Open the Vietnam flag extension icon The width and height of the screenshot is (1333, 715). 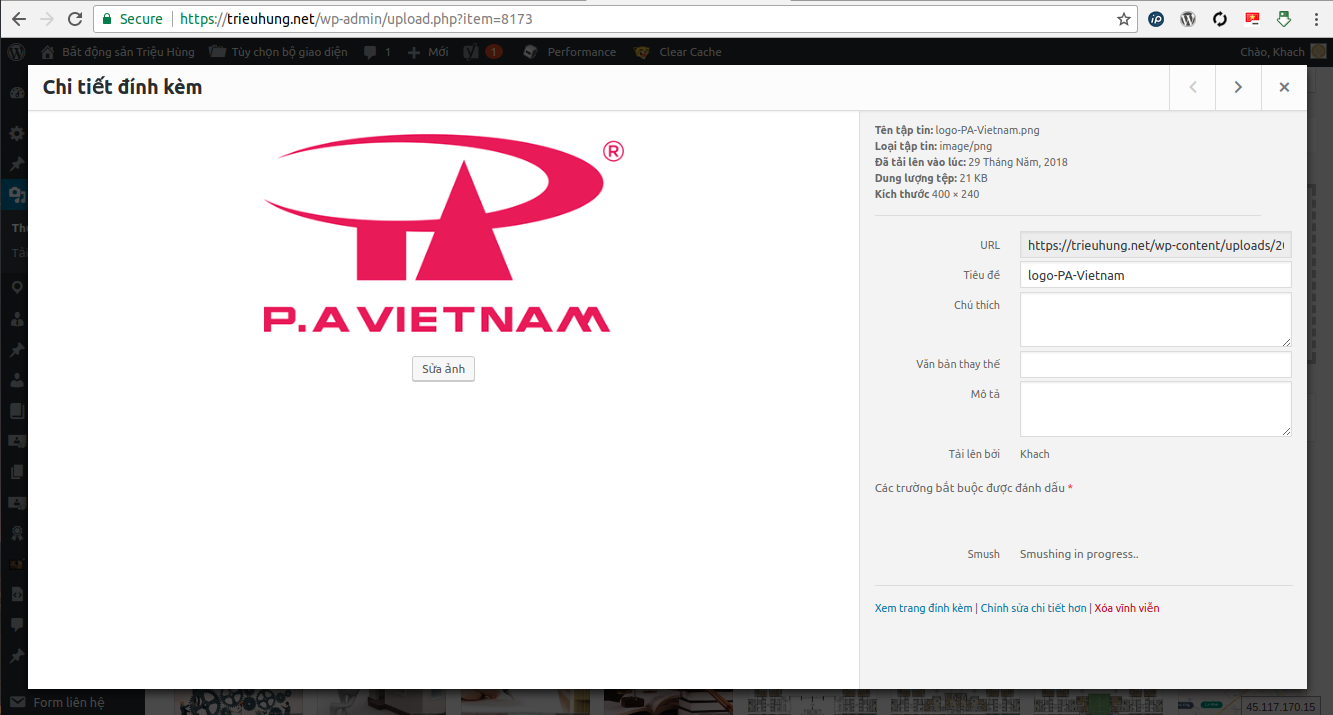pos(1252,19)
